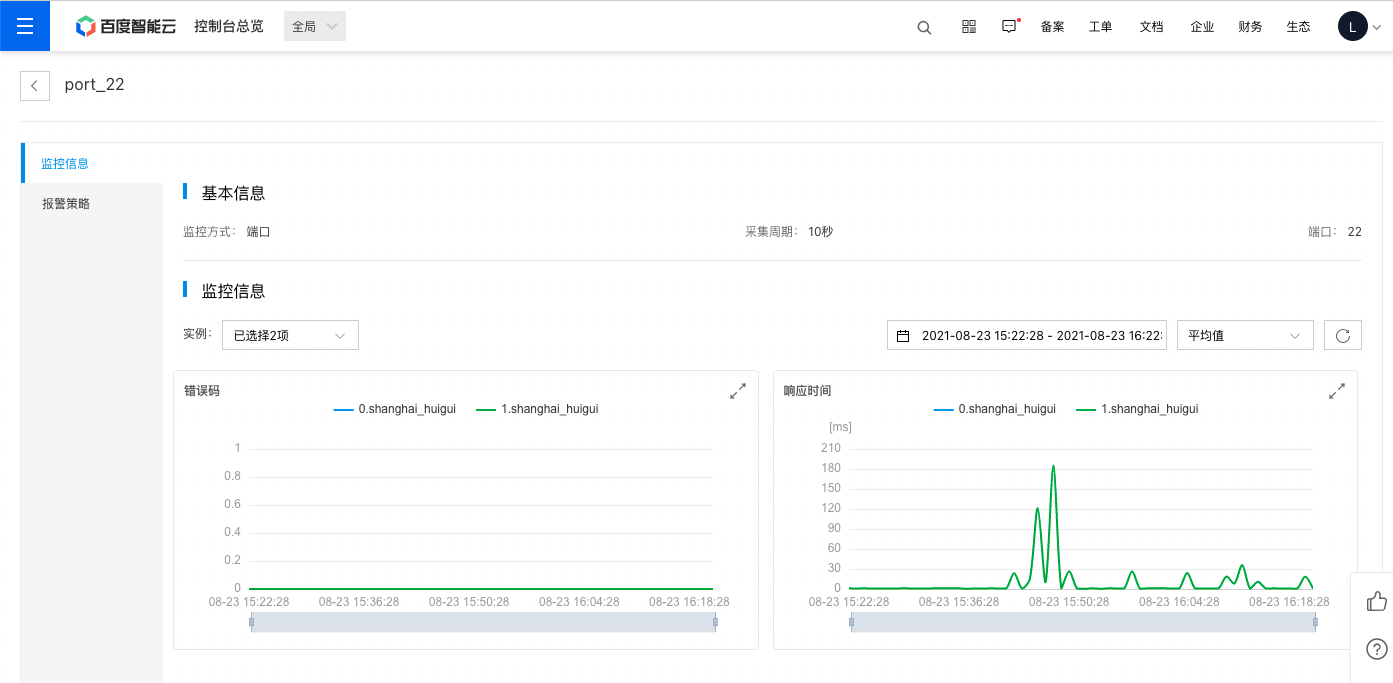Refresh the monitoring charts

[x=1343, y=335]
